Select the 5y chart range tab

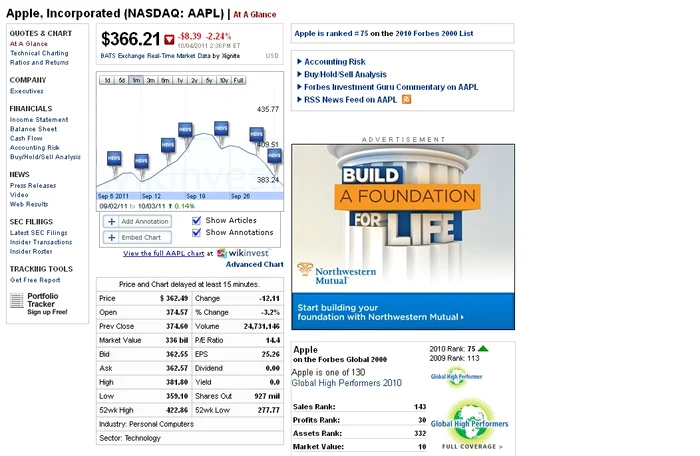209,80
